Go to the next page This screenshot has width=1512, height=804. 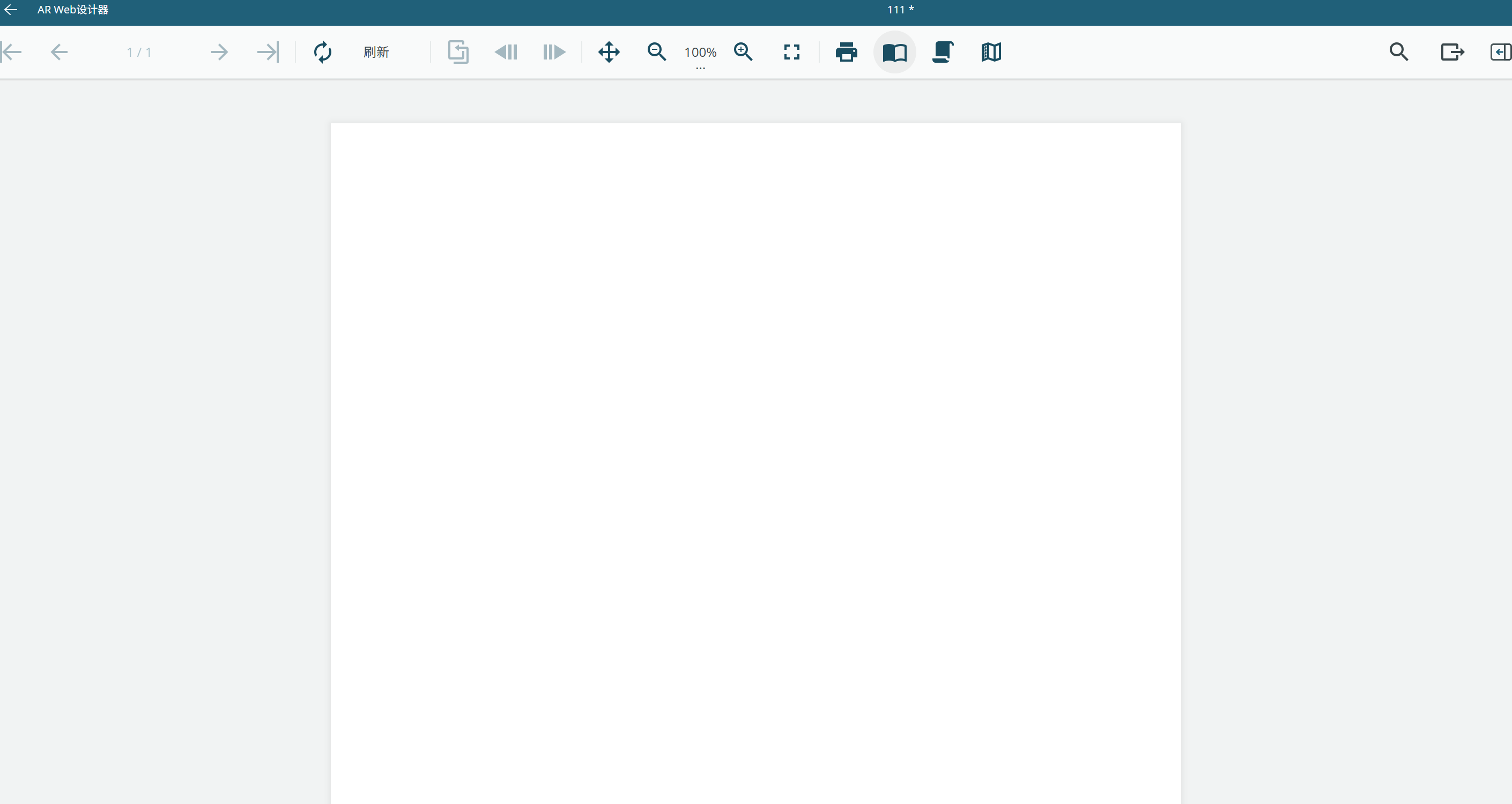point(219,52)
